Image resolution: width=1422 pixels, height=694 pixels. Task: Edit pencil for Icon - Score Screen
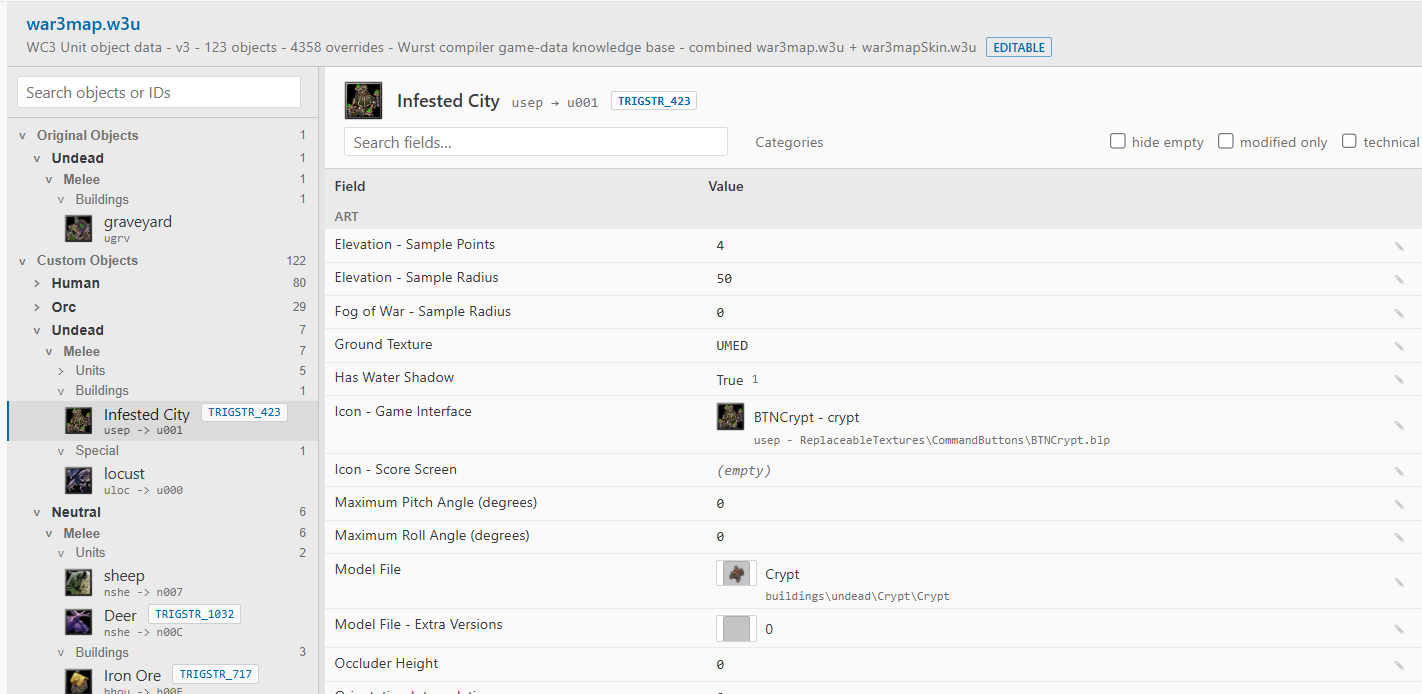(x=1399, y=471)
